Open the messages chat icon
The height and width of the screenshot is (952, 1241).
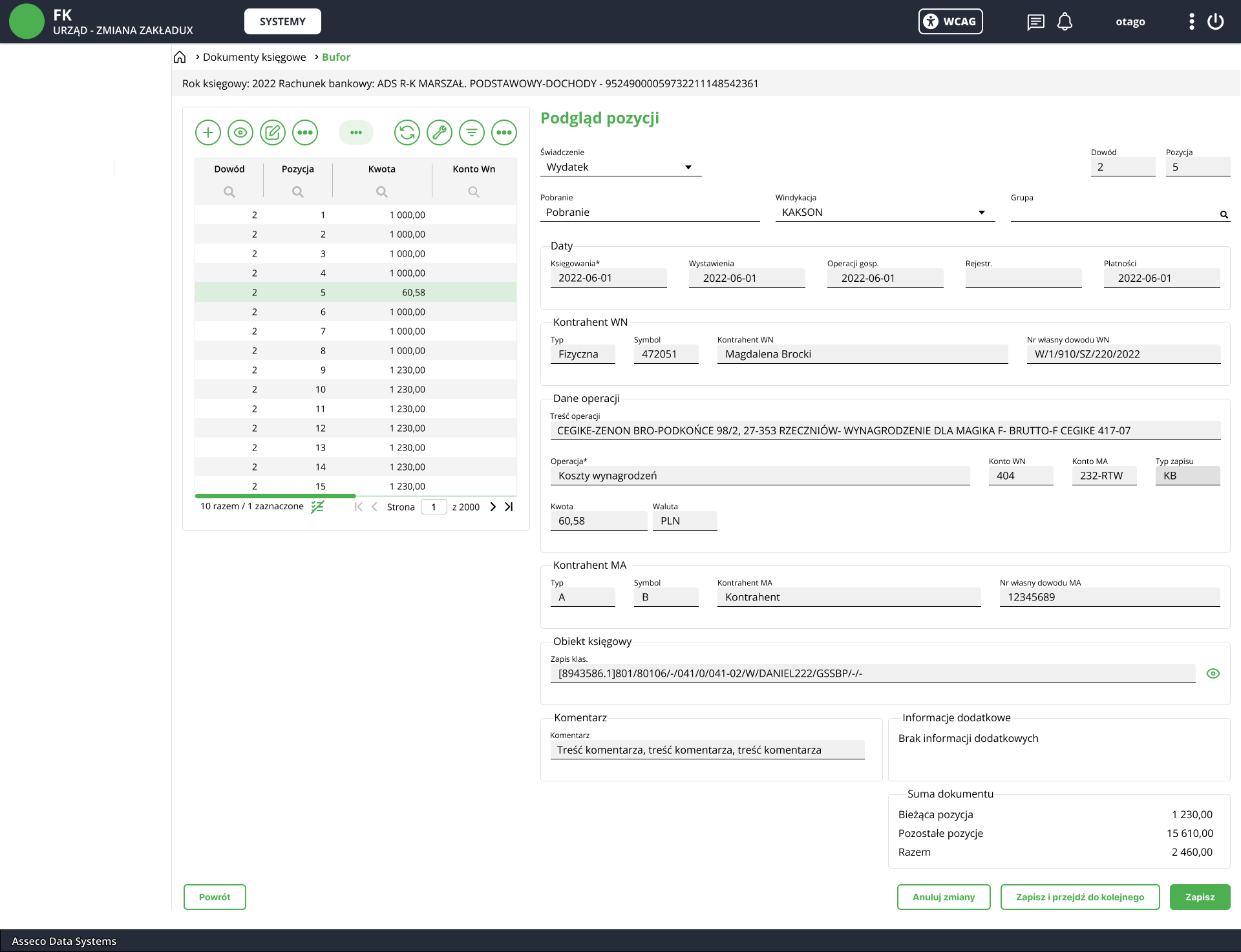(1035, 22)
